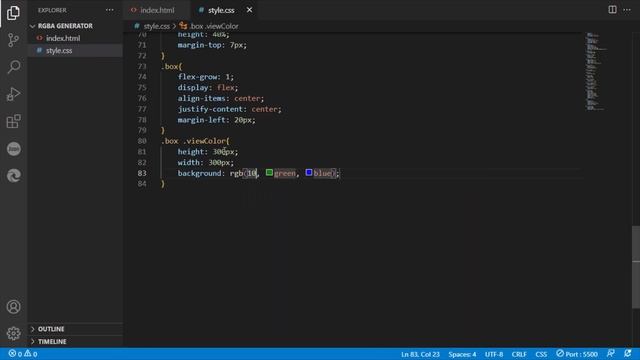Image resolution: width=640 pixels, height=360 pixels.
Task: Open the Run and Debug view
Action: click(x=13, y=94)
